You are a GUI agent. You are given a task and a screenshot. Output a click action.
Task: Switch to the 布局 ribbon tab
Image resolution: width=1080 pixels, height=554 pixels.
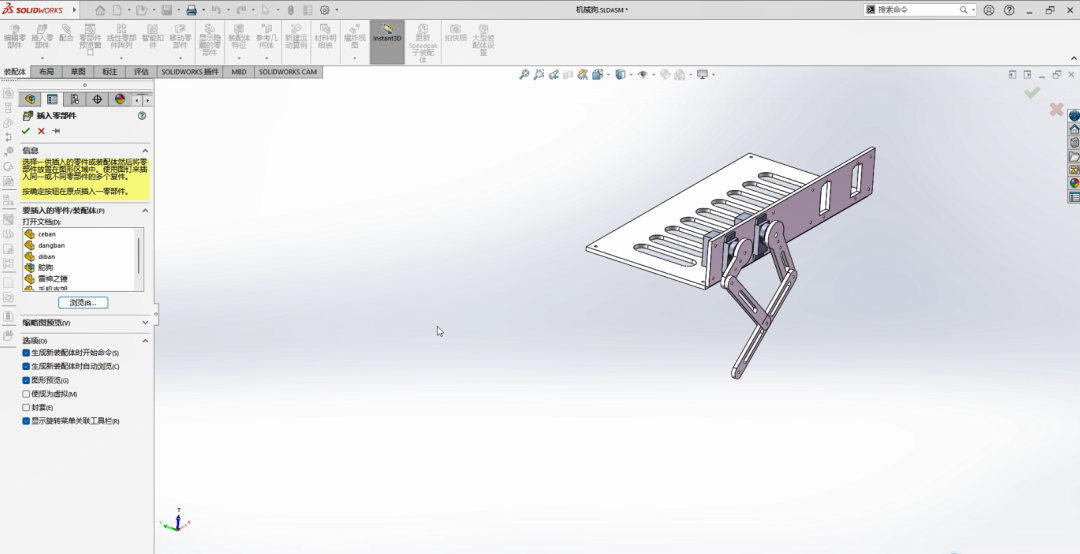pyautogui.click(x=46, y=72)
